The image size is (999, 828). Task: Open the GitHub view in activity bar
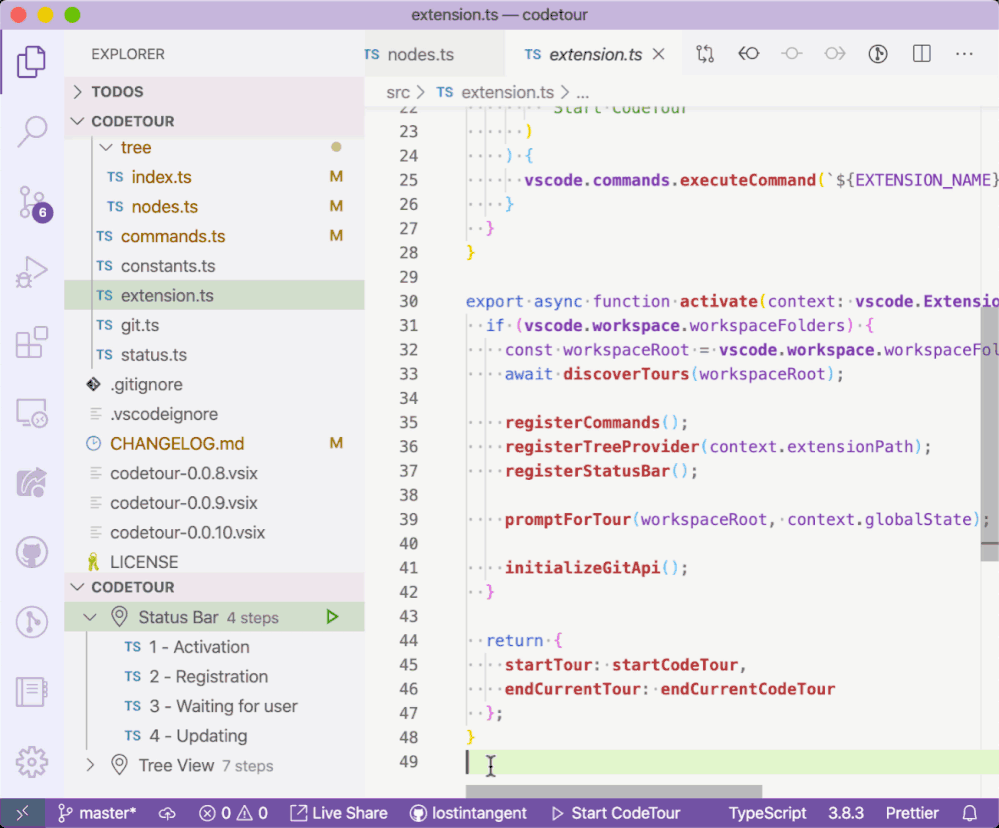[x=31, y=552]
